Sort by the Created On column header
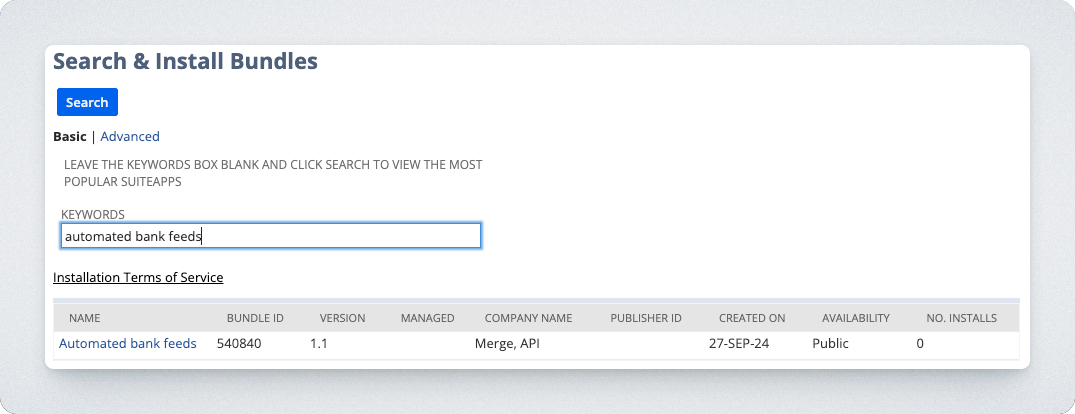This screenshot has height=414, width=1075. click(x=752, y=318)
